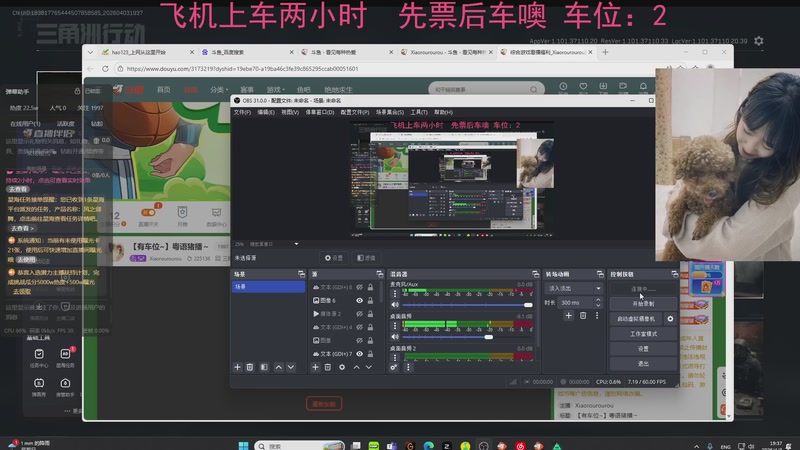
Task: Open 设置 in OBS controls panel
Action: 643,348
